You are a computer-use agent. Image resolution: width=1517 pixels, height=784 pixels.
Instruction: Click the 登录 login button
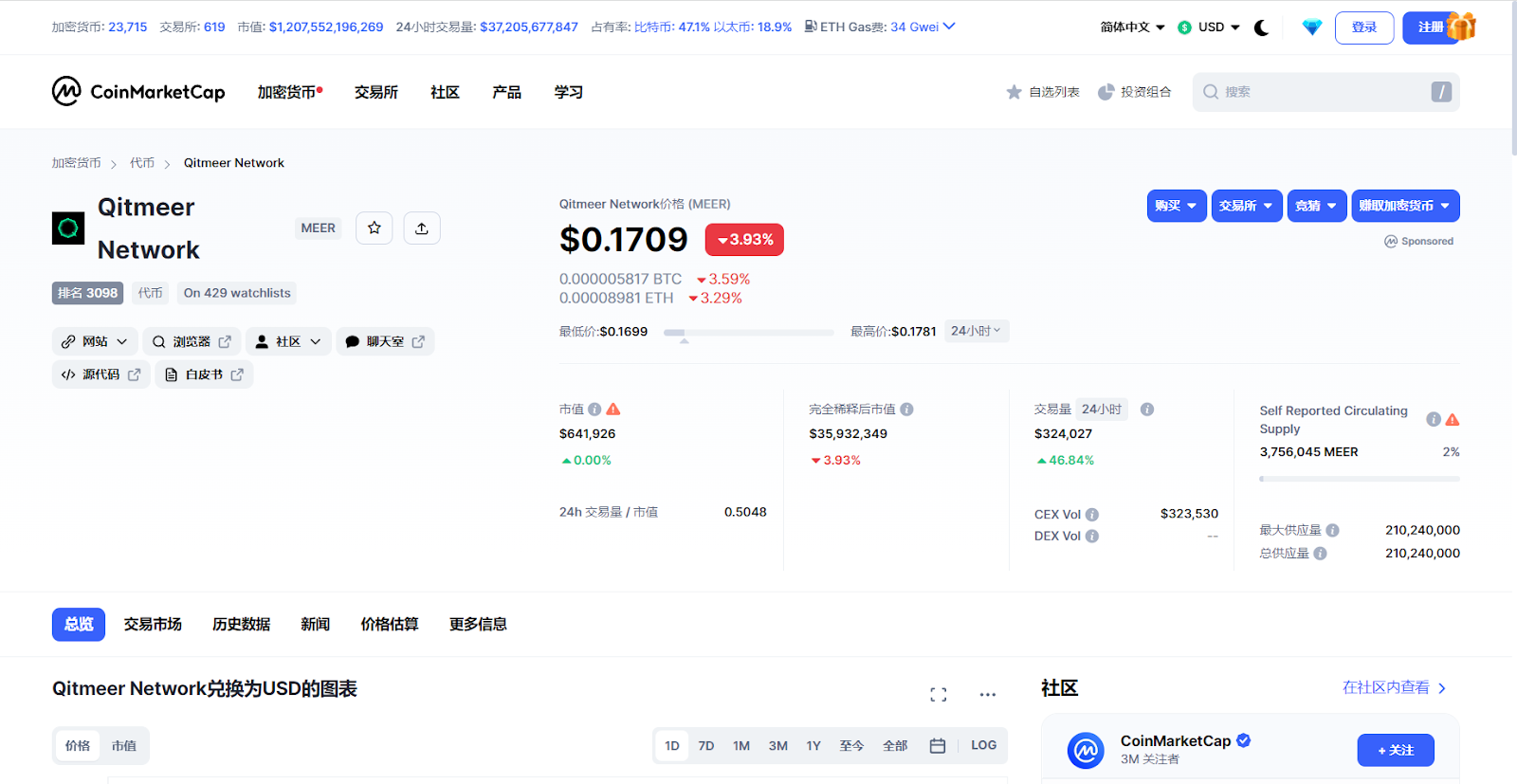coord(1364,27)
